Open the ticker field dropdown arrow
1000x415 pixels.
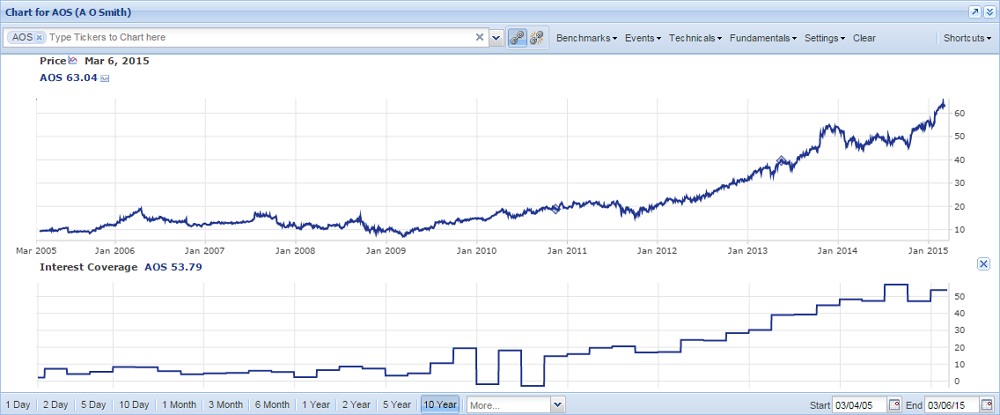pyautogui.click(x=497, y=38)
